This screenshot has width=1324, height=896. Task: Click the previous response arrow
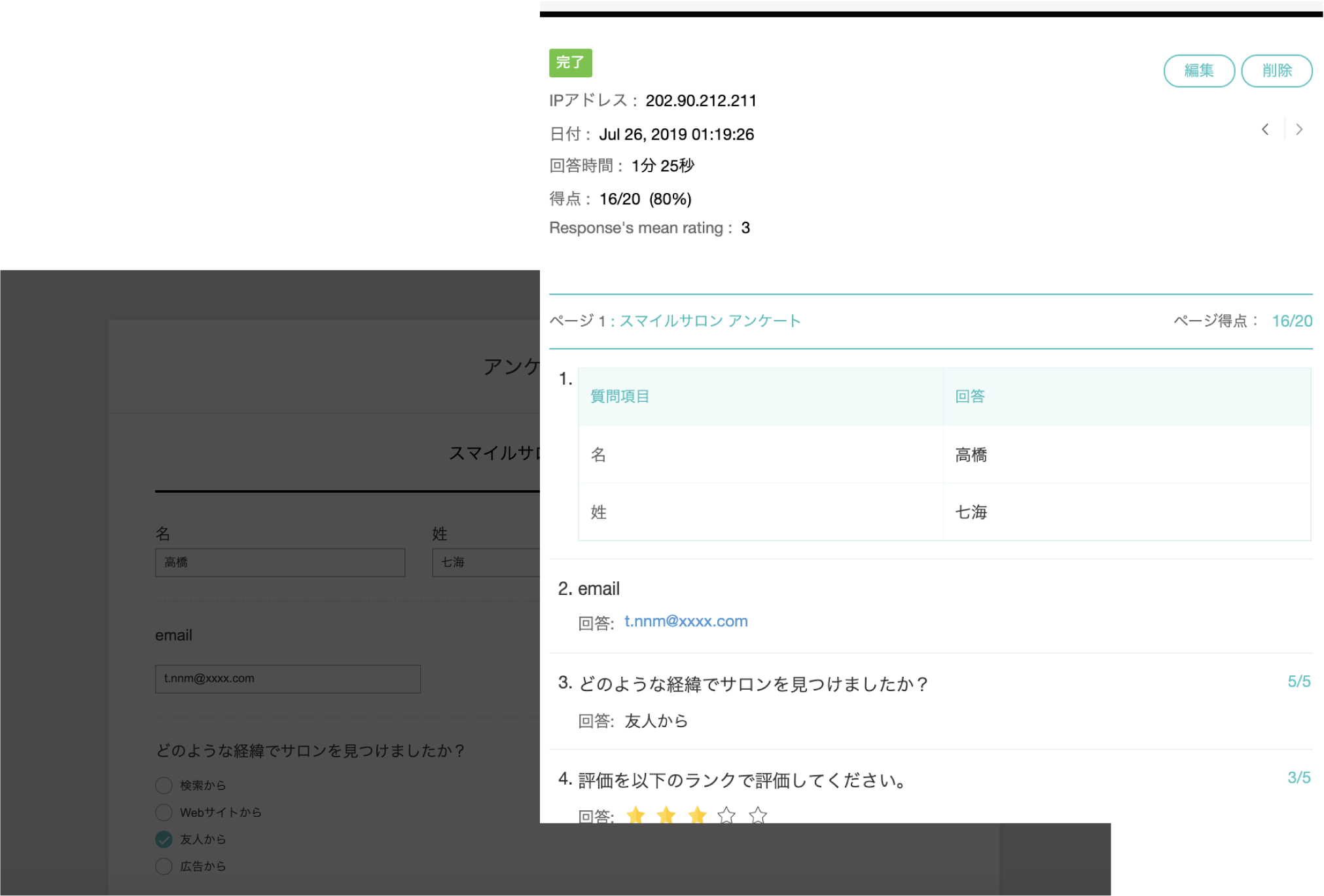click(1265, 130)
